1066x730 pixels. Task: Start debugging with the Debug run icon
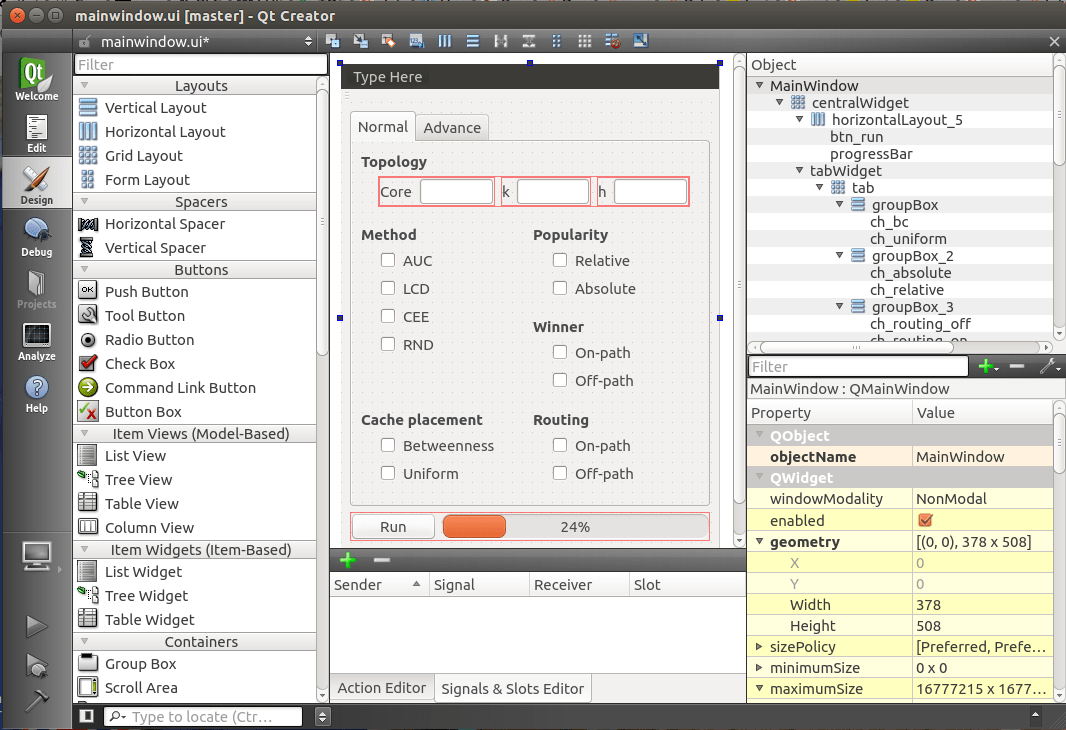coord(37,665)
